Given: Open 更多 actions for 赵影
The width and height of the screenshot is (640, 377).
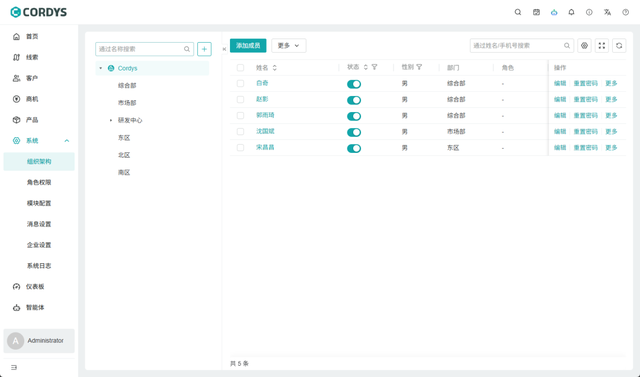Looking at the screenshot, I should coord(611,100).
